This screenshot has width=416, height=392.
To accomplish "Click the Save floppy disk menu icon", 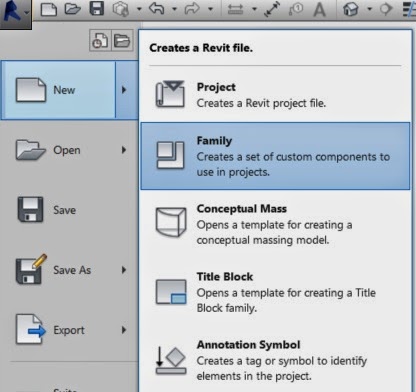I will (30, 210).
